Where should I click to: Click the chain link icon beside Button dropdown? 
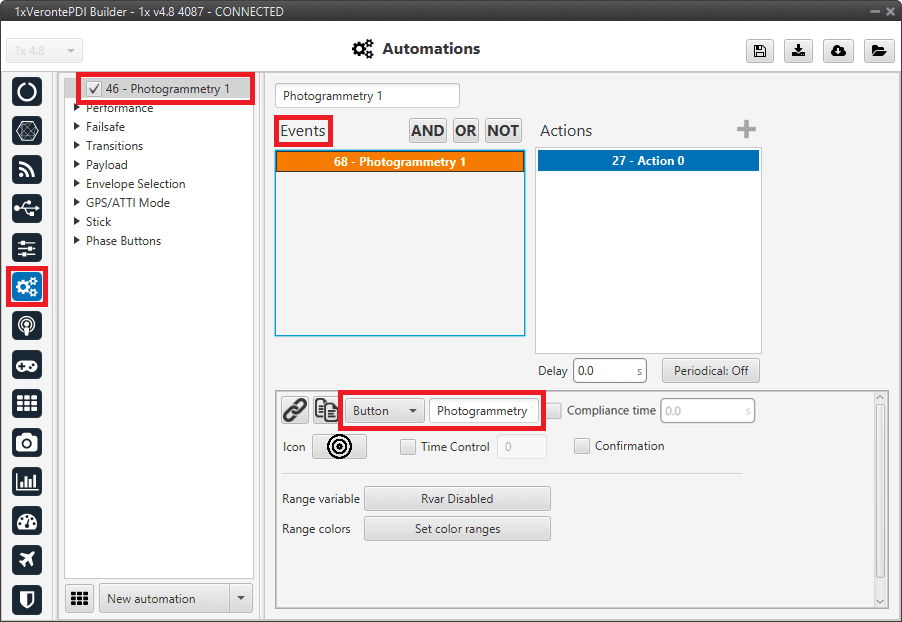[294, 410]
